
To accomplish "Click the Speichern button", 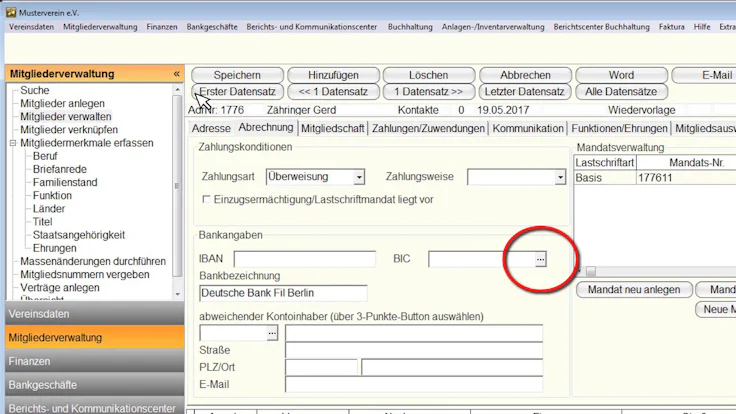I will (237, 75).
